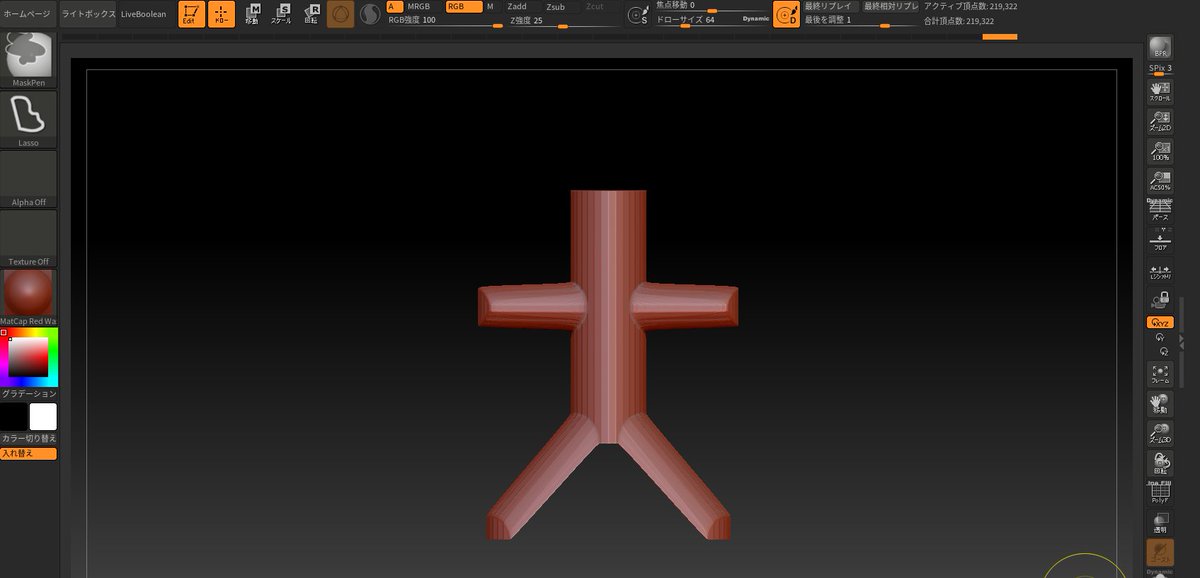Screen dimensions: 1200x578
Task: Adjust the 最後を調整 slider
Action: click(x=861, y=21)
